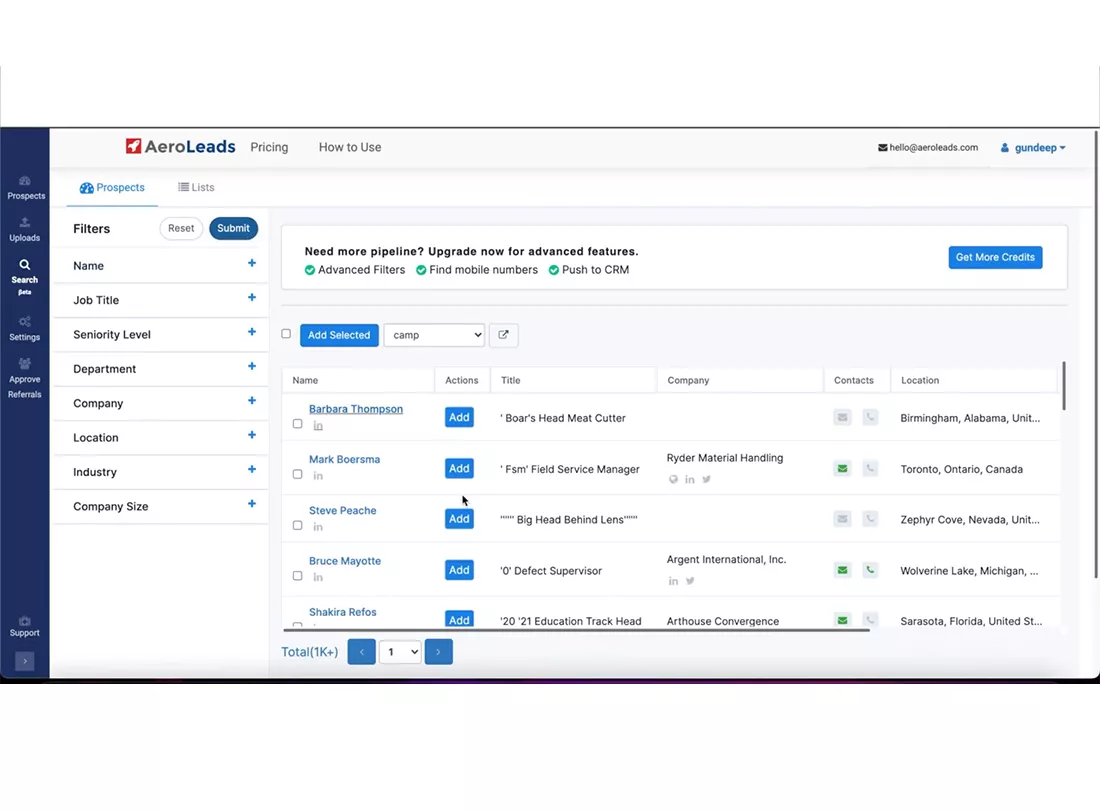Check the box for Bruce Mayotte
Viewport: 1100px width, 810px height.
tap(297, 576)
